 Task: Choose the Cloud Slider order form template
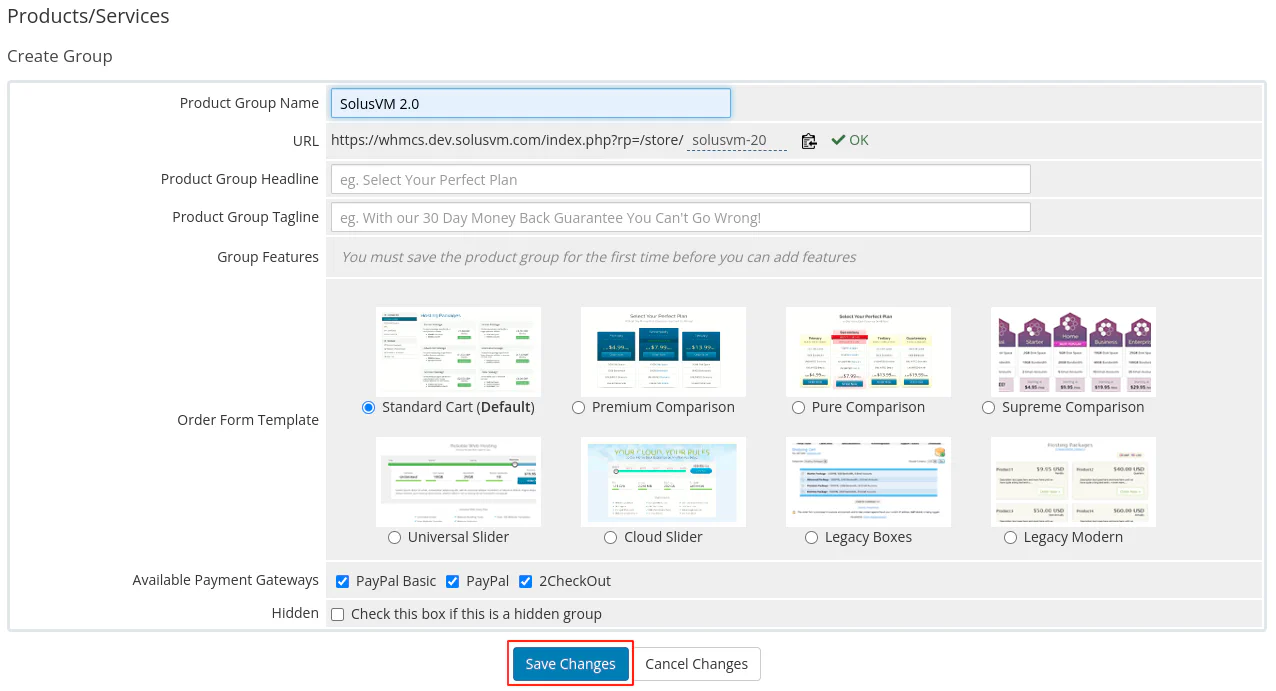(x=610, y=537)
